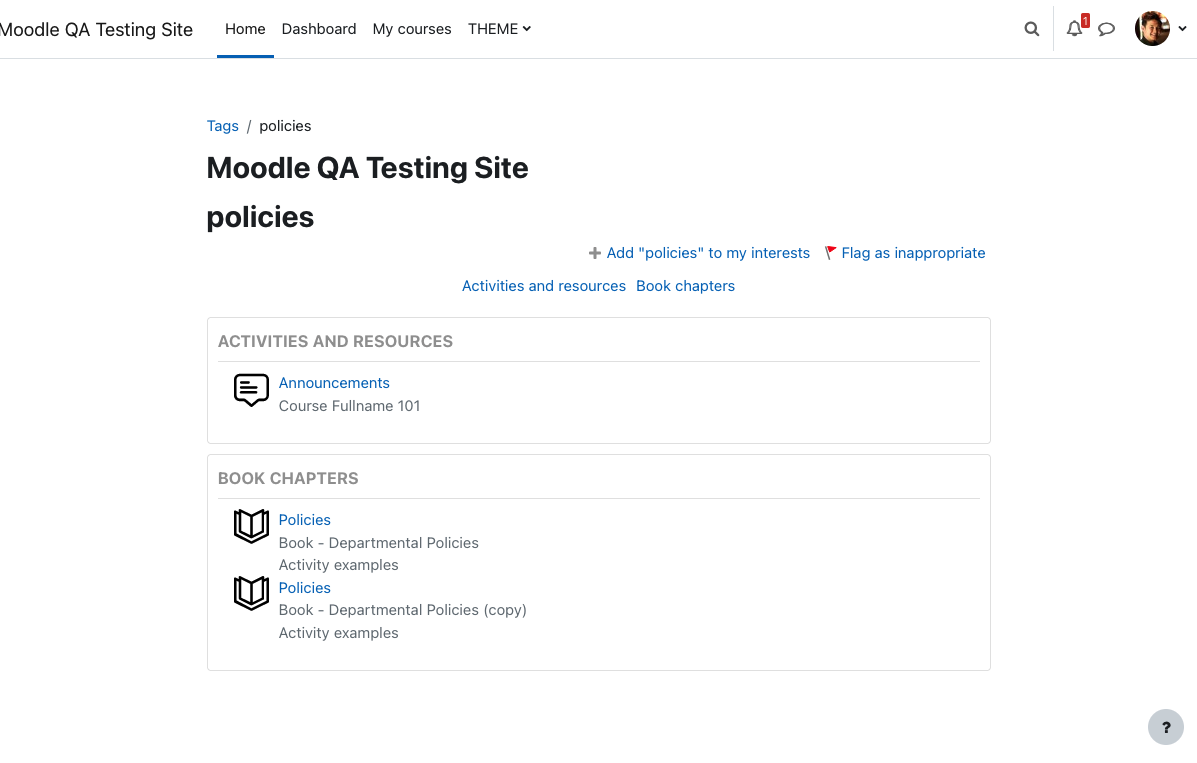
Task: Click the user profile avatar
Action: click(x=1152, y=28)
